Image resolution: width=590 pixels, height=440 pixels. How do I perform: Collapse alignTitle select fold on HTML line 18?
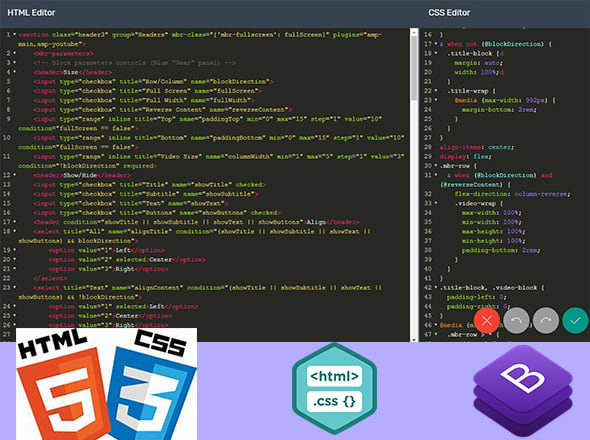[x=15, y=231]
